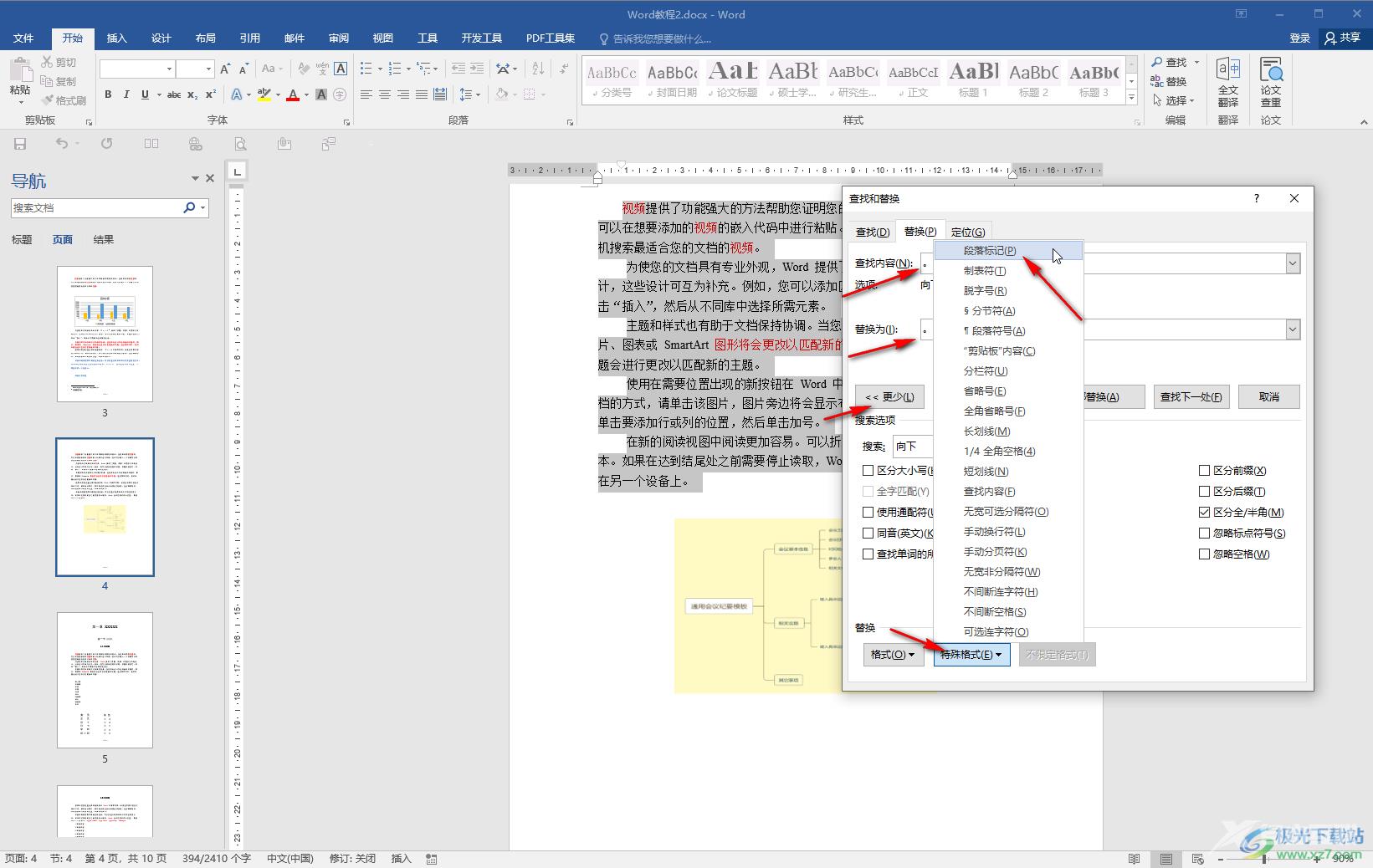
Task: Increase font size with the A-up icon
Action: point(225,69)
